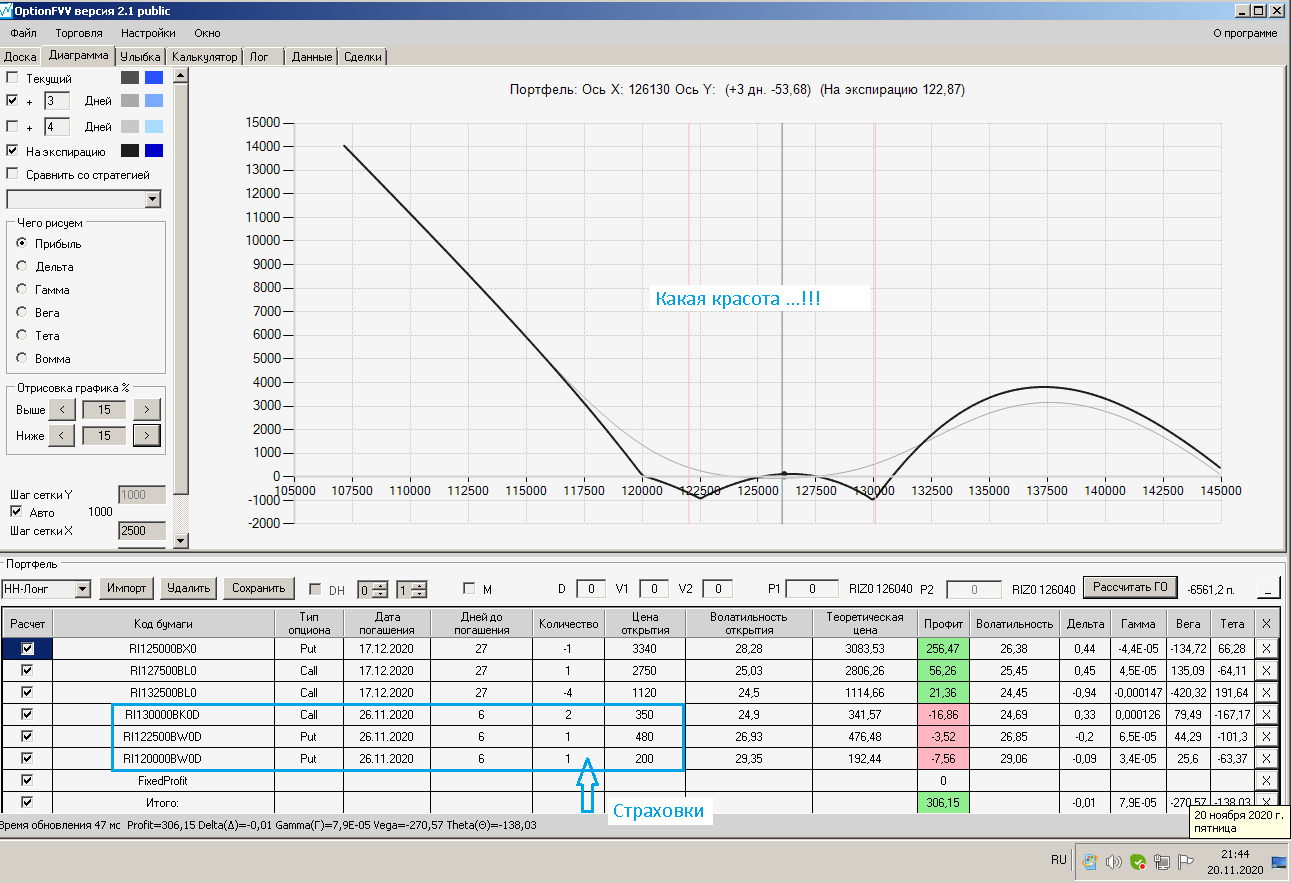Screen dimensions: 1291x883
Task: Remove the RI127500BL0 position using X
Action: click(1267, 670)
